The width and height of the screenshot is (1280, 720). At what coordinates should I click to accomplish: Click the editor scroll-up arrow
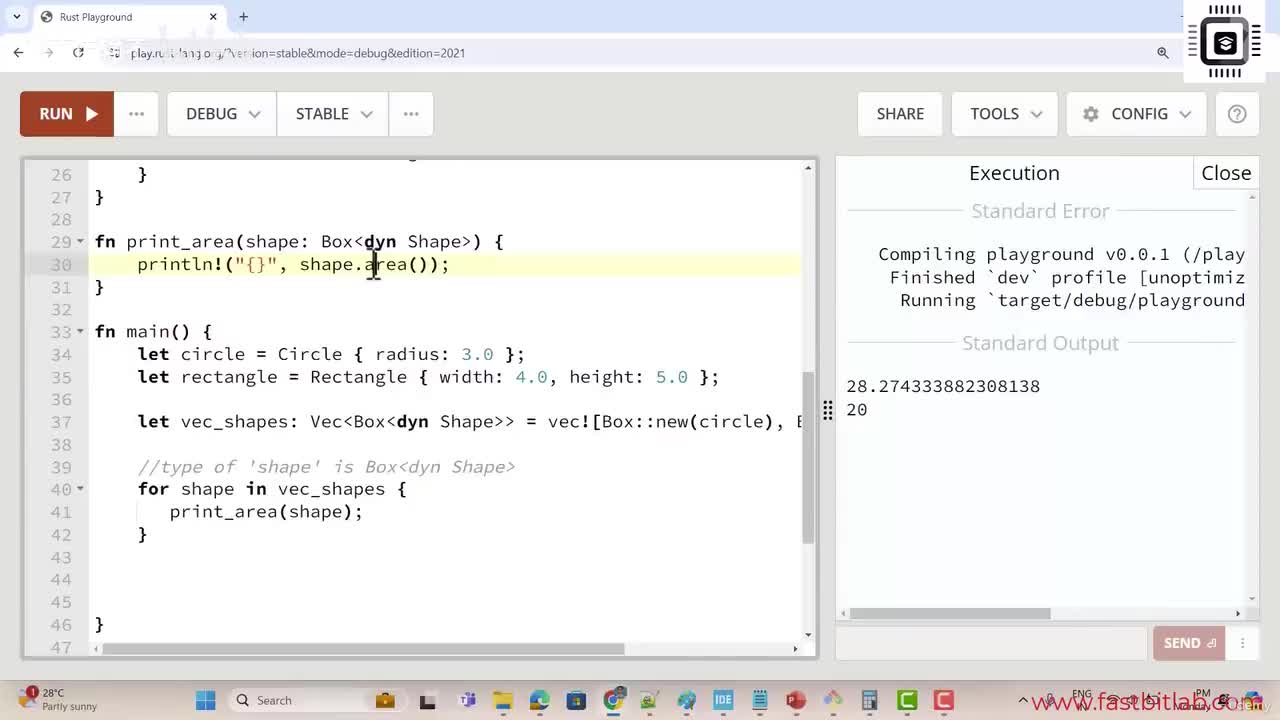[808, 168]
